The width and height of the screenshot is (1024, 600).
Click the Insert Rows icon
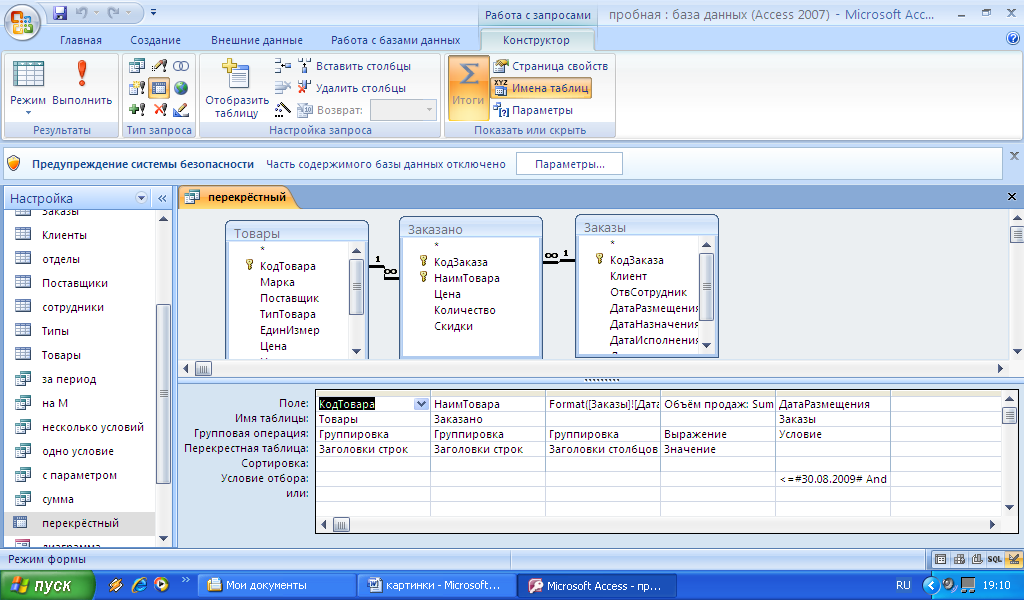click(x=282, y=66)
